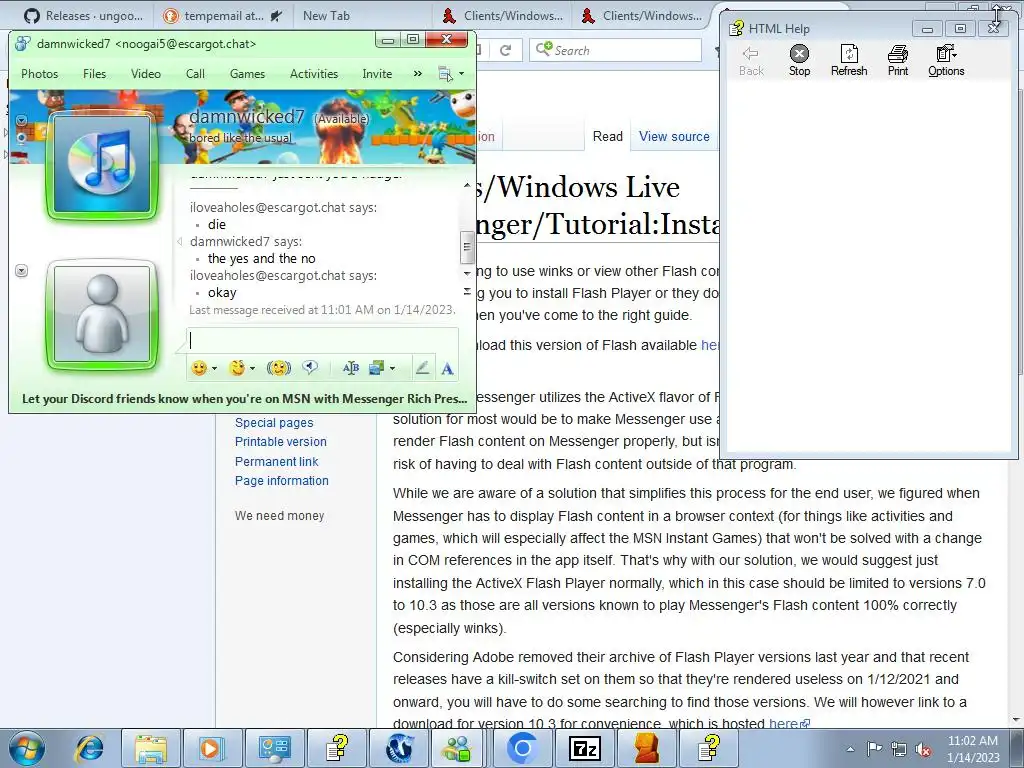Expand the winks dropdown arrow
The image size is (1024, 768).
252,369
